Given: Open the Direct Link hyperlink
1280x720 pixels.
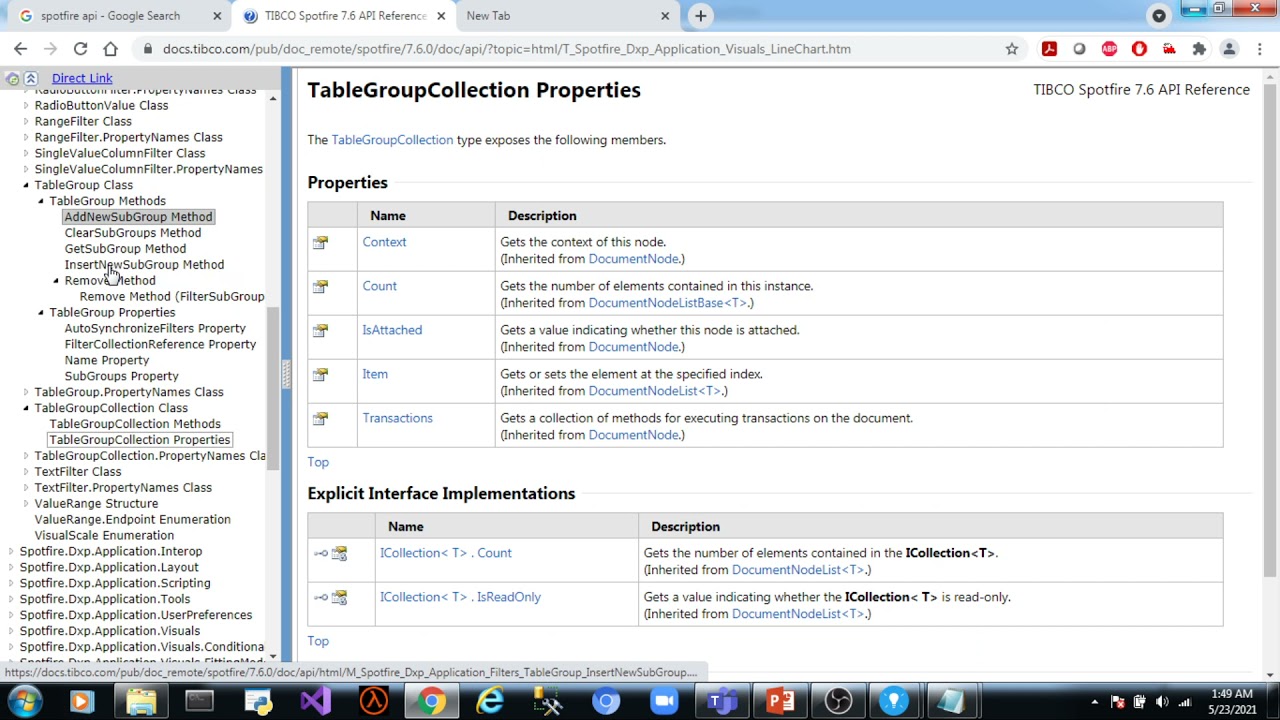Looking at the screenshot, I should pyautogui.click(x=82, y=78).
